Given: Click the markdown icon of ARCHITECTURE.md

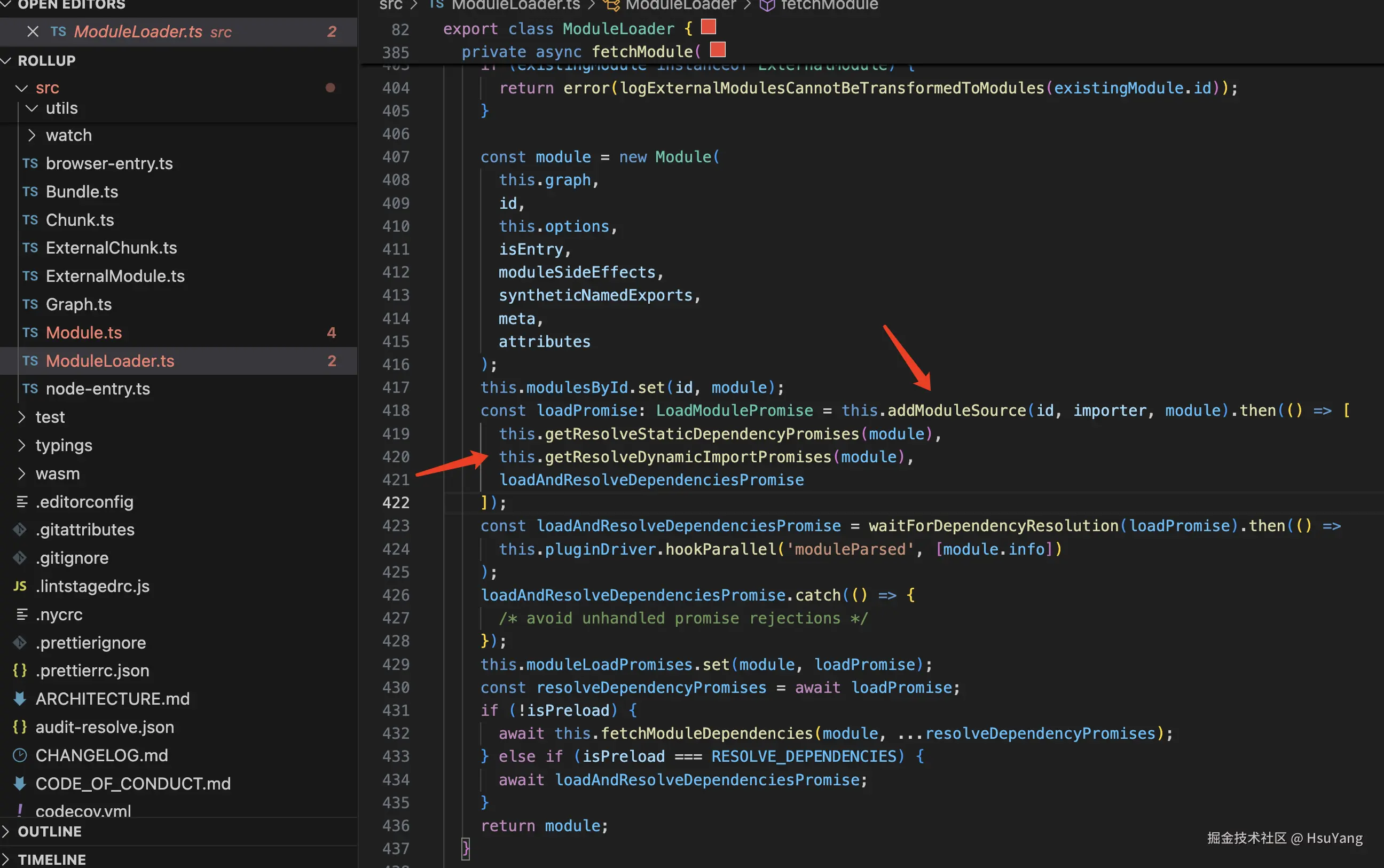Looking at the screenshot, I should (x=20, y=699).
